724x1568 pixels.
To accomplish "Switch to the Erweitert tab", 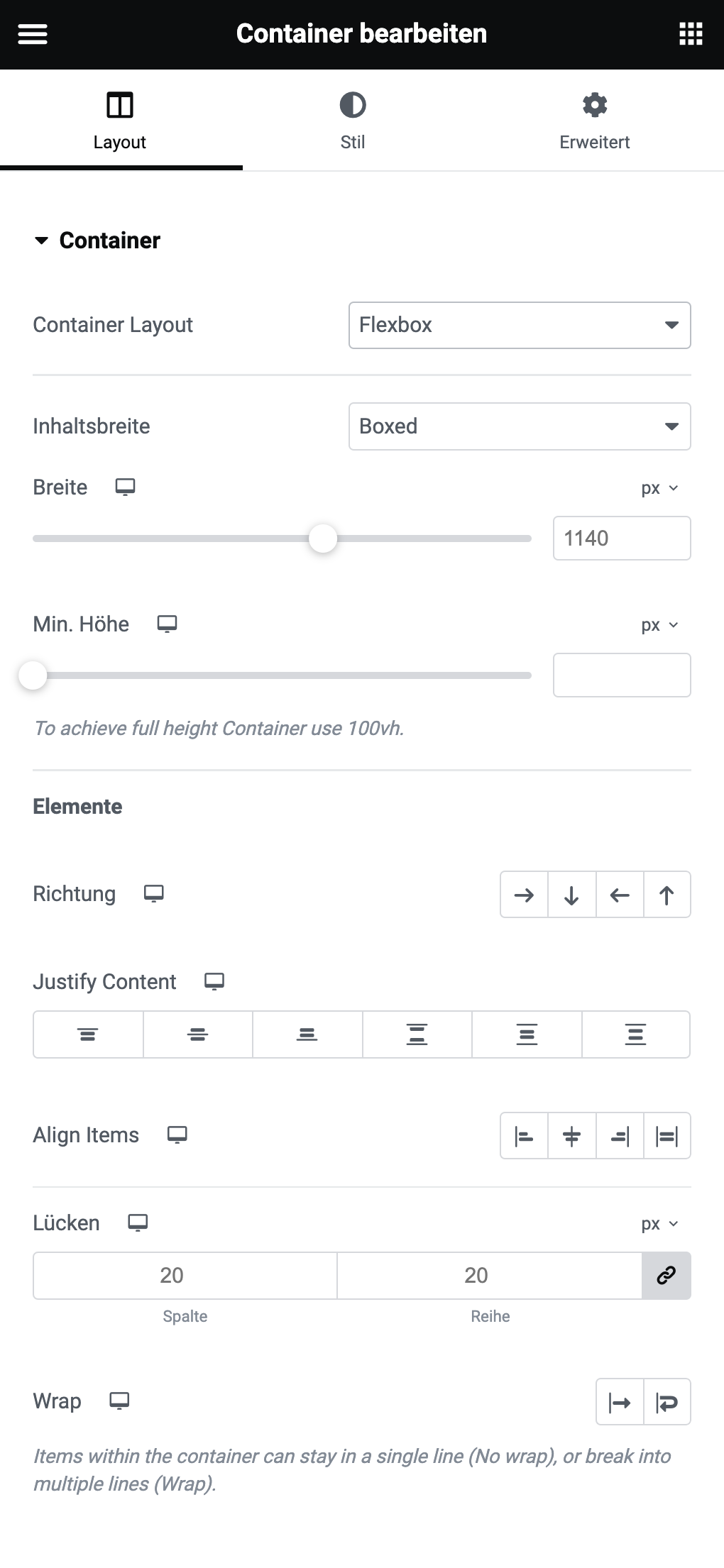I will click(595, 121).
